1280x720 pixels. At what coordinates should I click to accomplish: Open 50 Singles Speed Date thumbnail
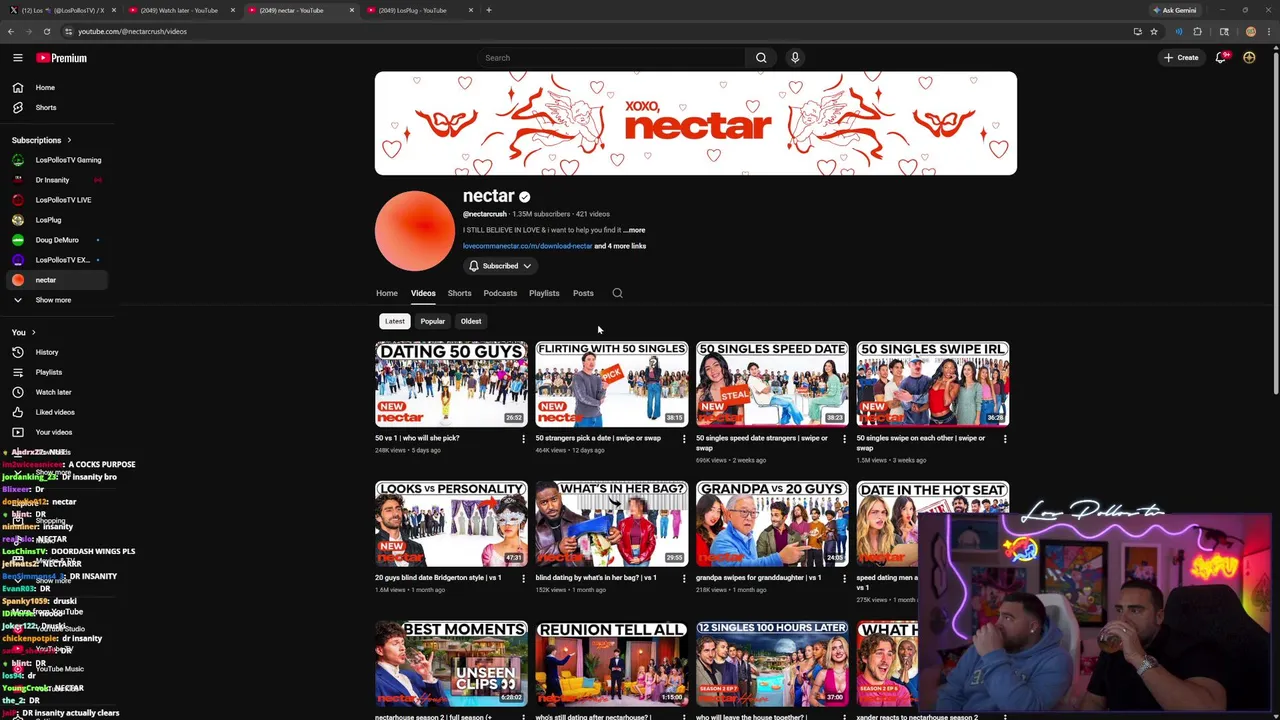click(772, 384)
